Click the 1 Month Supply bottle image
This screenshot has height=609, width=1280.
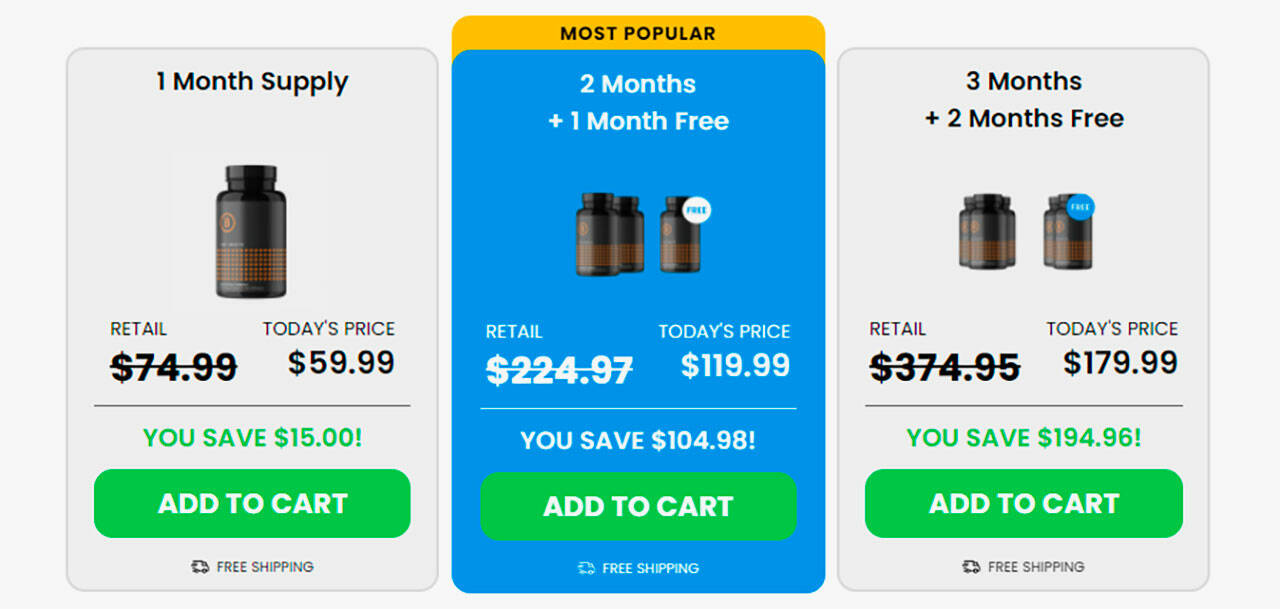(251, 232)
